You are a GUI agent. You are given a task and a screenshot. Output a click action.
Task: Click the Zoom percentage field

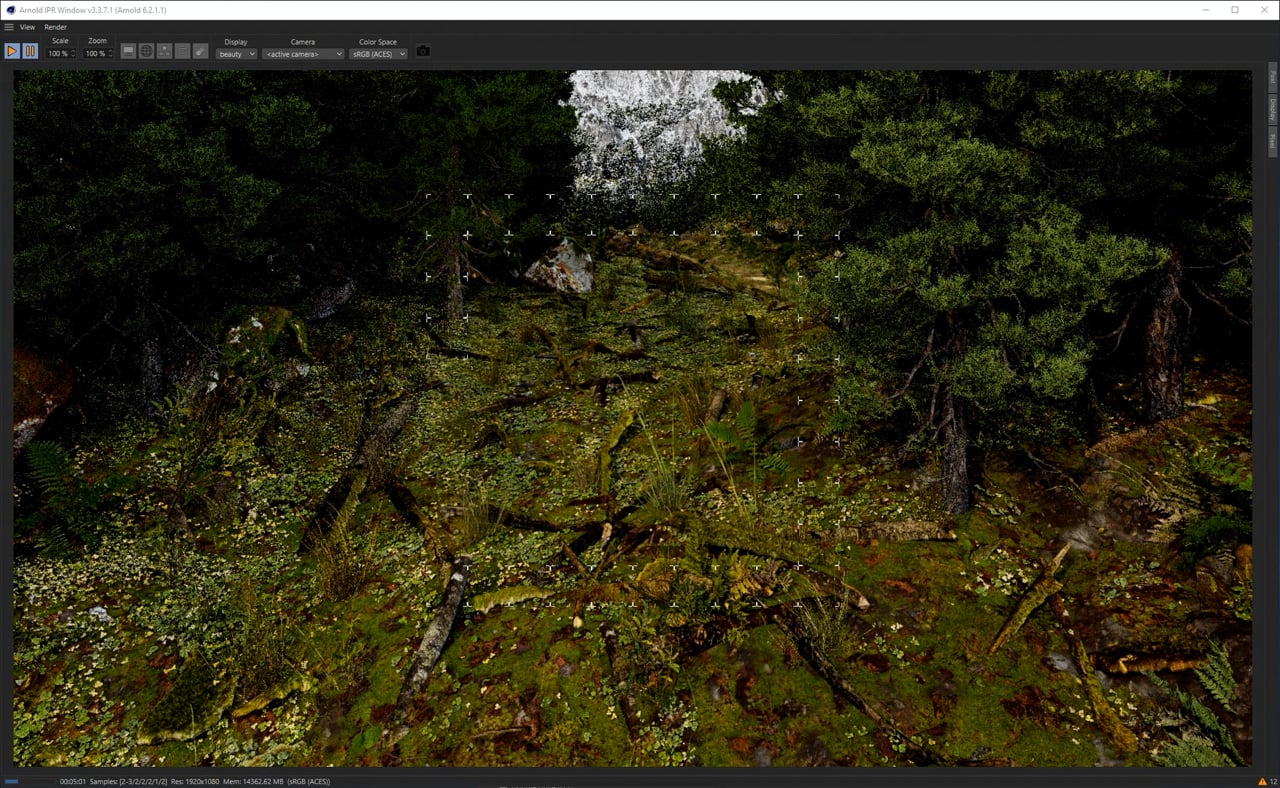pos(94,54)
